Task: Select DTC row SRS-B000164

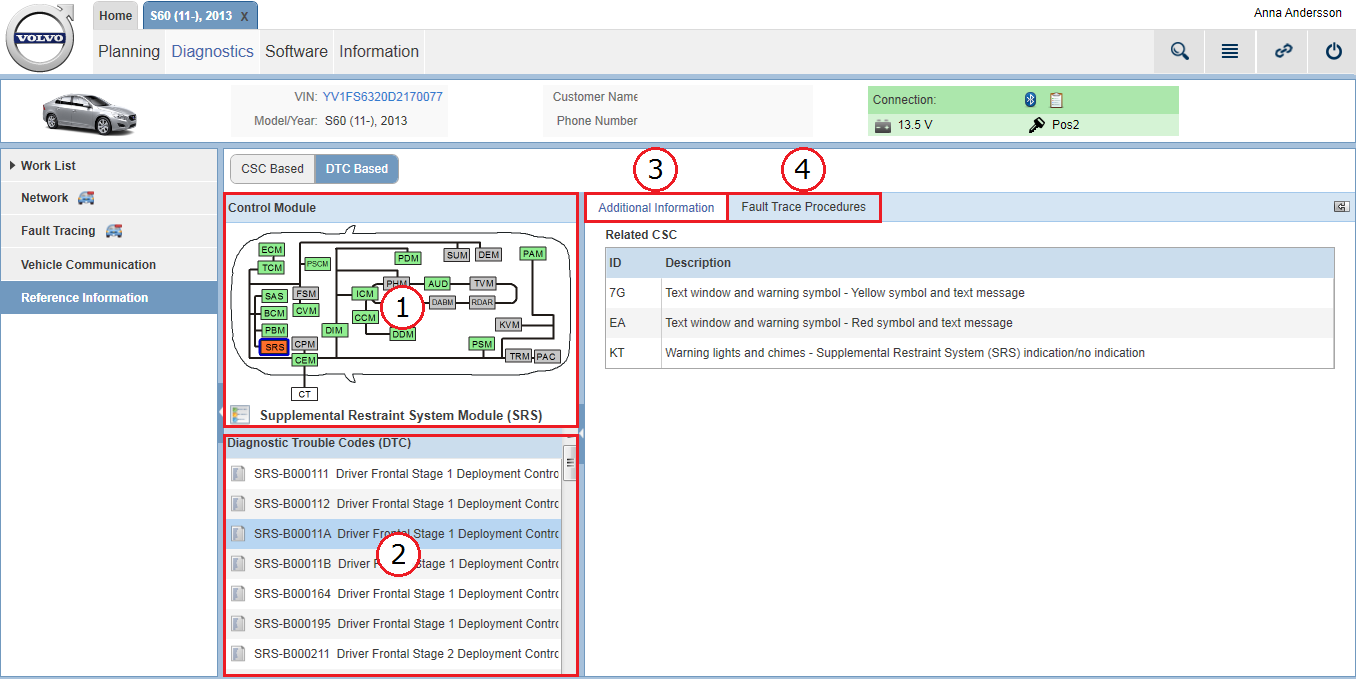Action: pyautogui.click(x=393, y=594)
